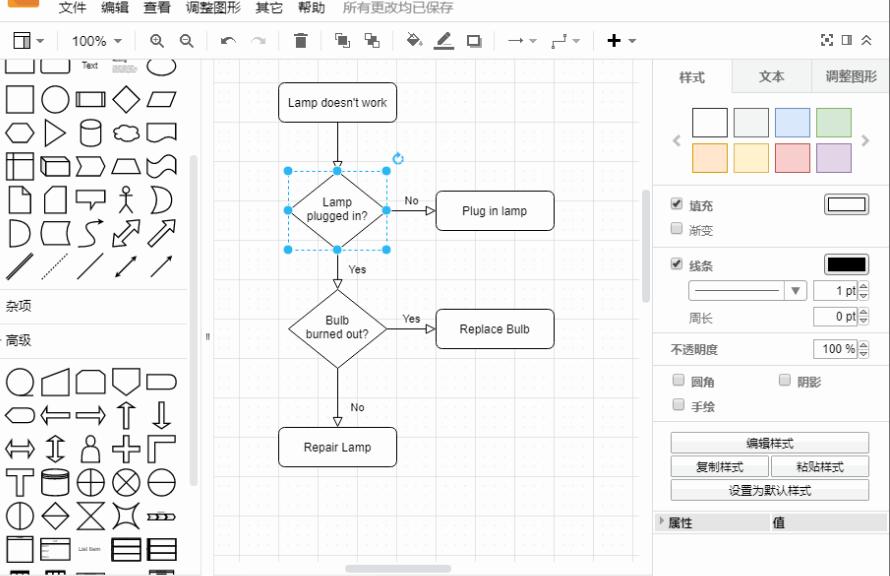This screenshot has height=576, width=890.
Task: Uncheck the 填充 fill checkbox
Action: 677,204
